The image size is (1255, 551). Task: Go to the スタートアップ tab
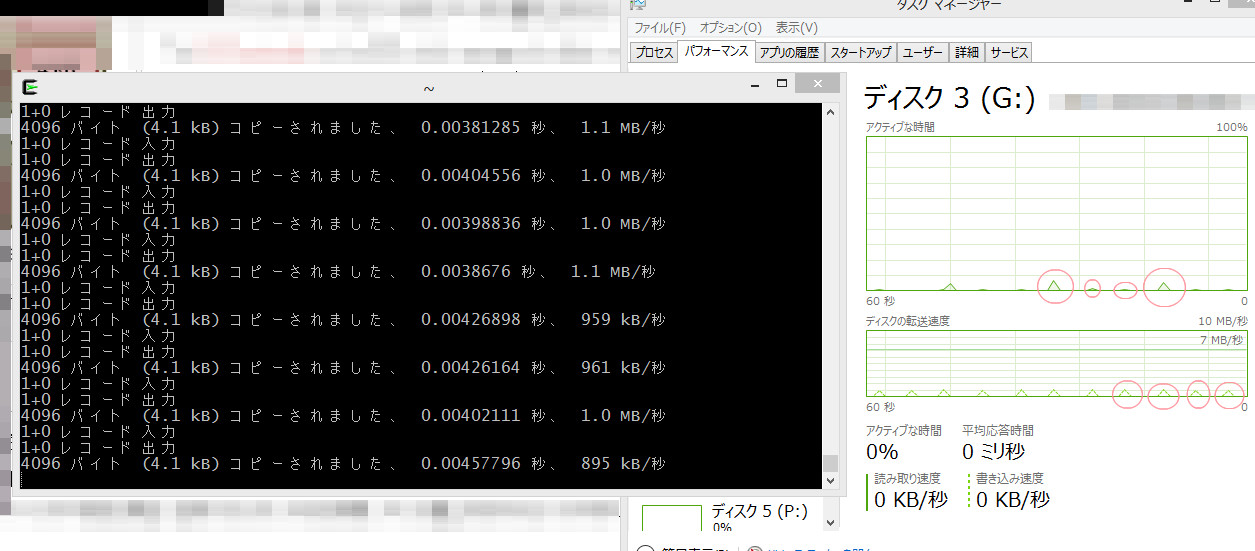[861, 53]
